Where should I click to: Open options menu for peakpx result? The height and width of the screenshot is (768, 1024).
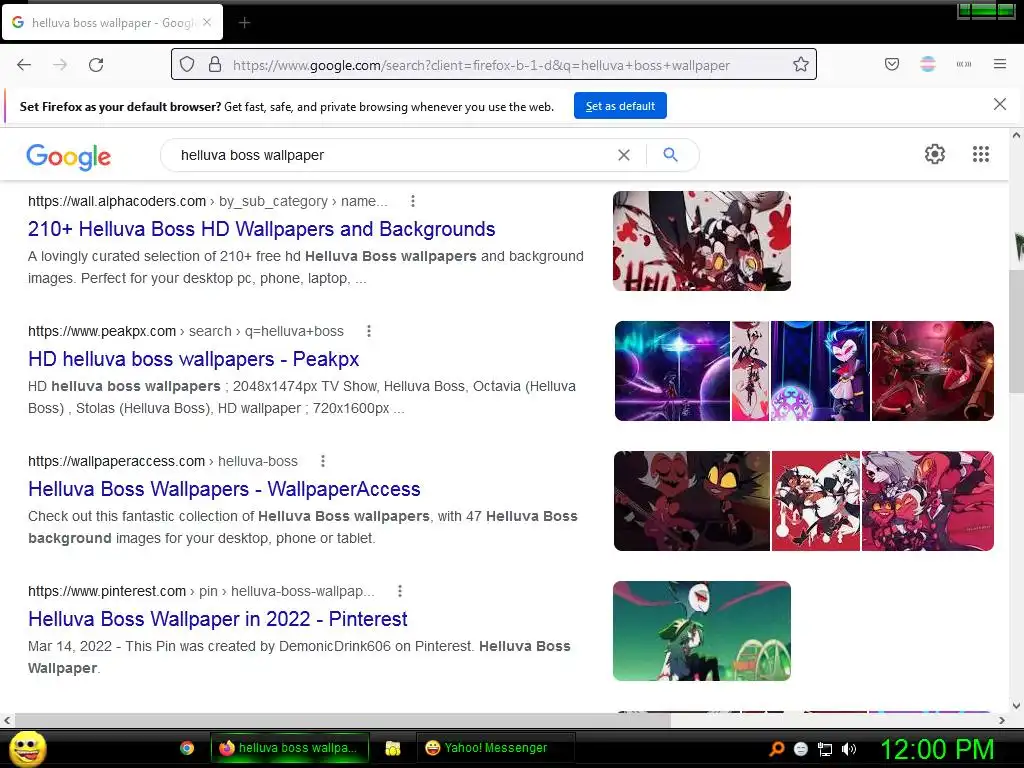[x=369, y=331]
